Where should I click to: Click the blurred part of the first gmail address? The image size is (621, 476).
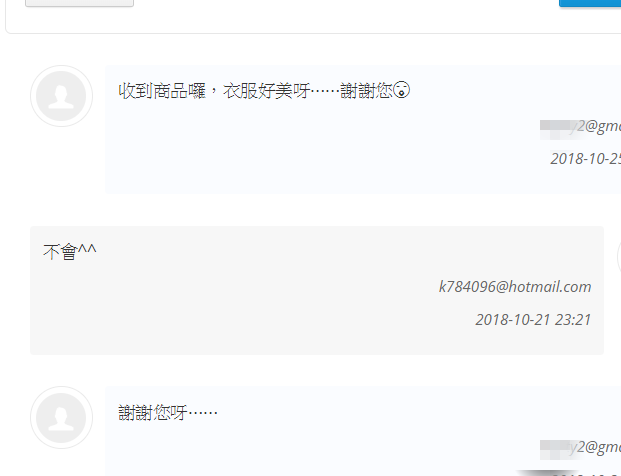click(x=558, y=128)
